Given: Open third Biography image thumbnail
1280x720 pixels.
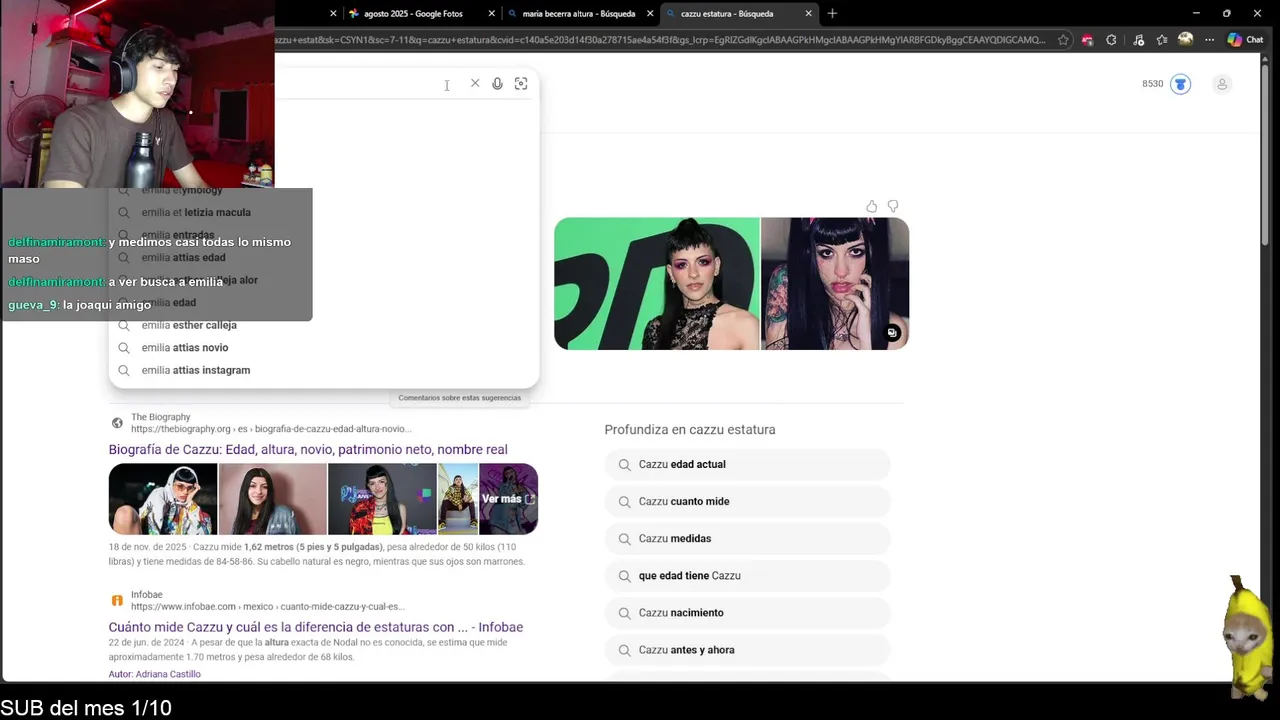Looking at the screenshot, I should point(382,499).
